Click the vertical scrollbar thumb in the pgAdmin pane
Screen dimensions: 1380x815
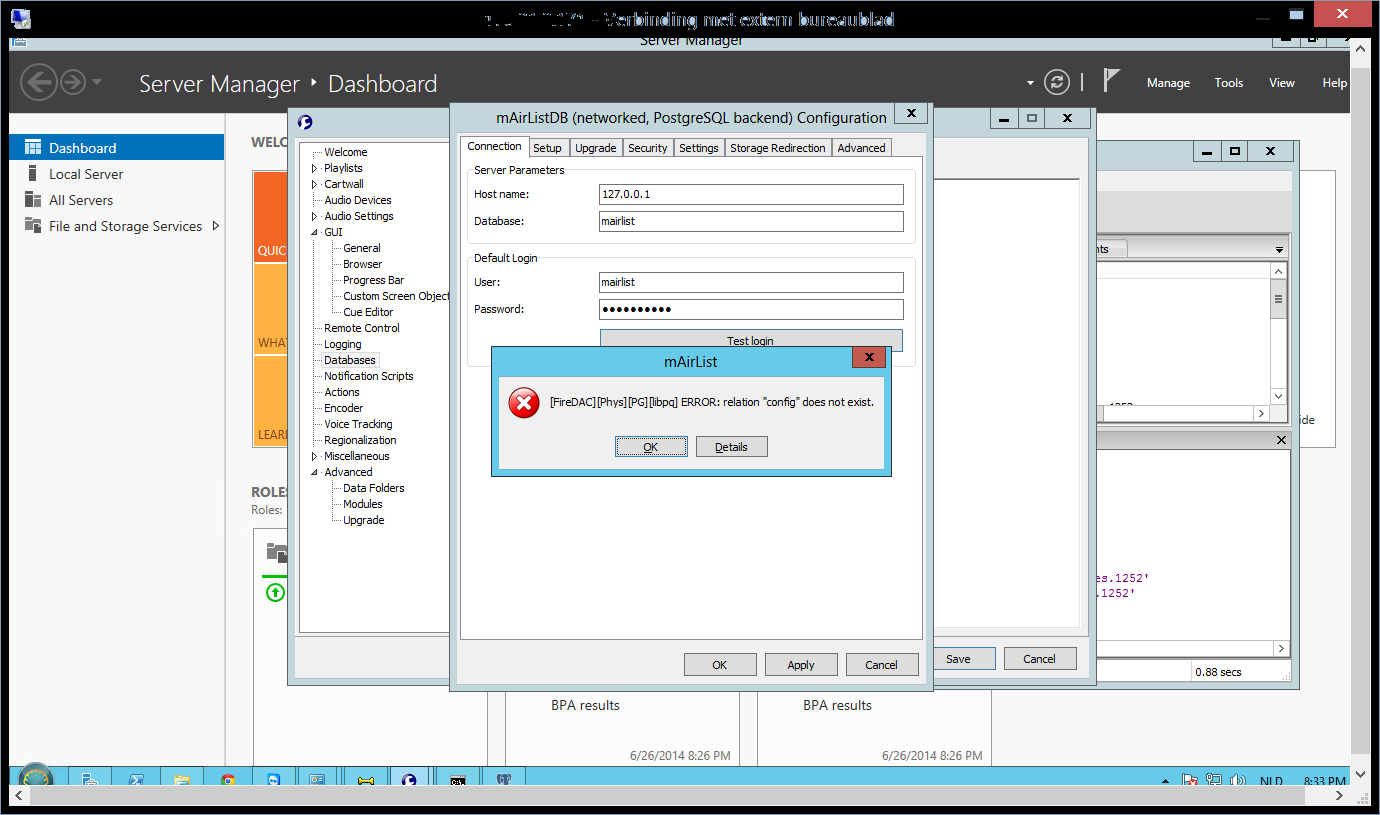[1278, 299]
